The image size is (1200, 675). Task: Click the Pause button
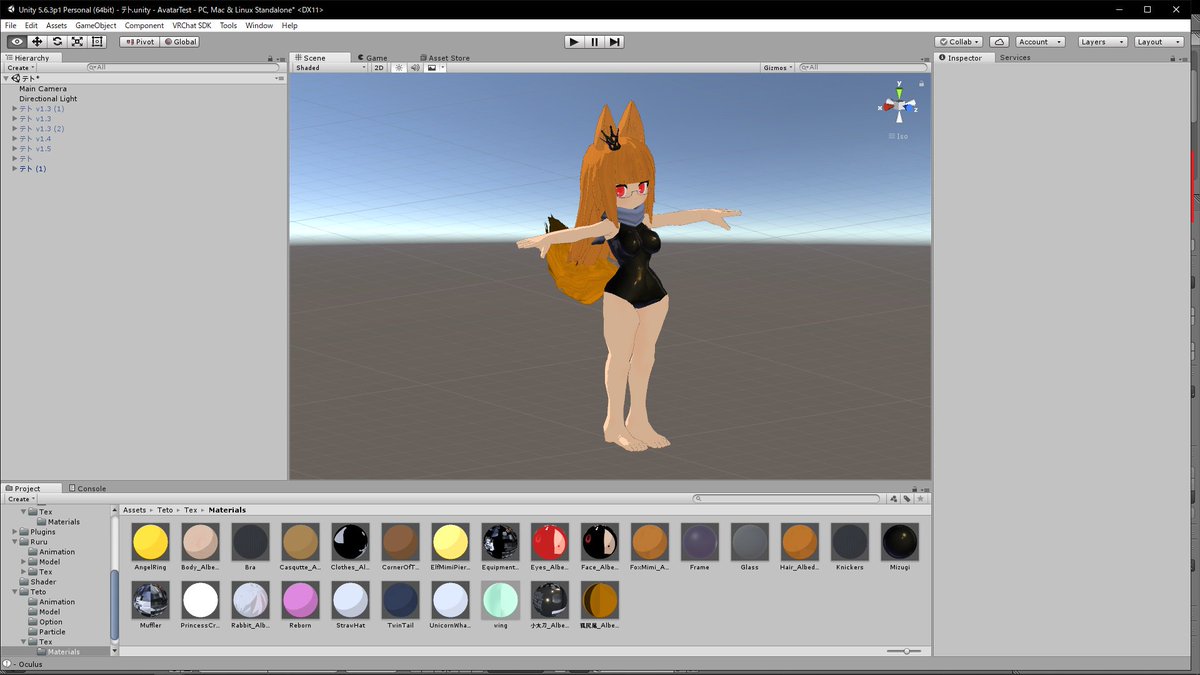(594, 42)
